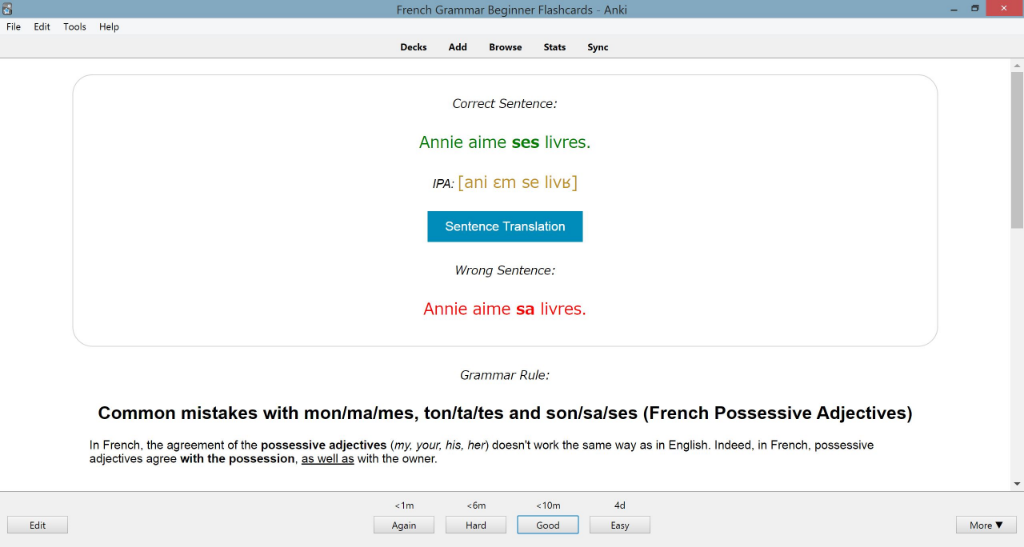Viewport: 1024px width, 547px height.
Task: Open the card Browse window
Action: tap(505, 47)
